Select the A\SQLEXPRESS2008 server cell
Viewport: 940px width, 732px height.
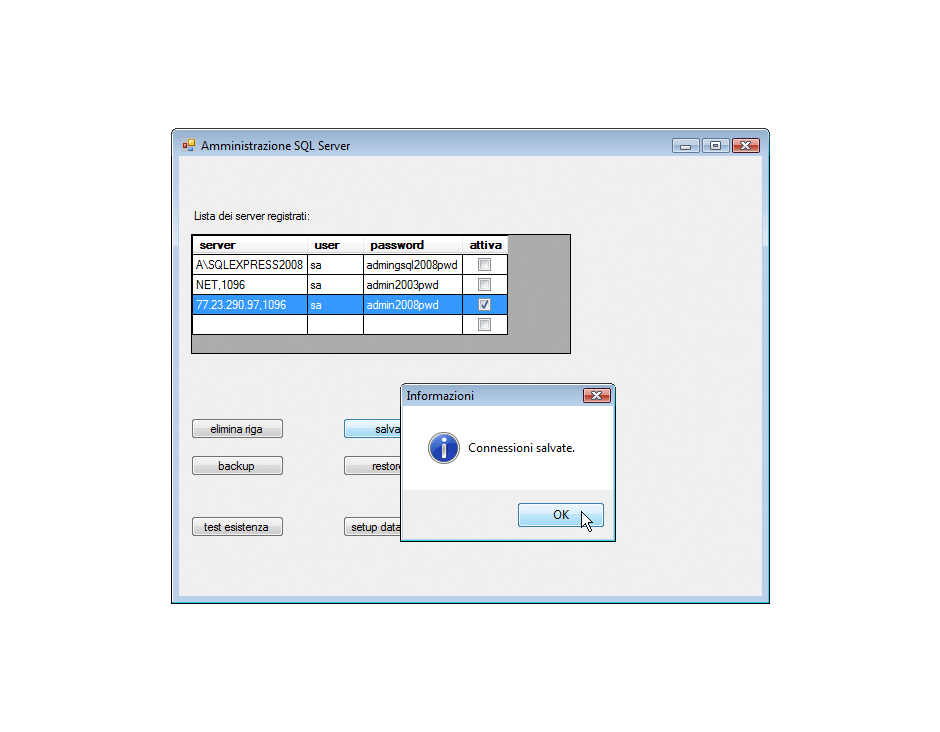(x=250, y=264)
